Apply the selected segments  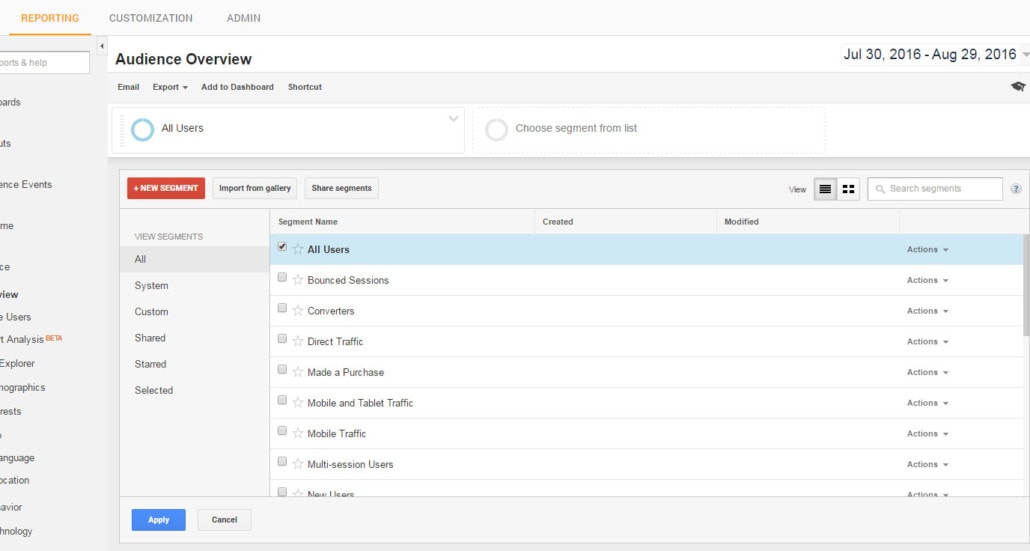[x=158, y=520]
